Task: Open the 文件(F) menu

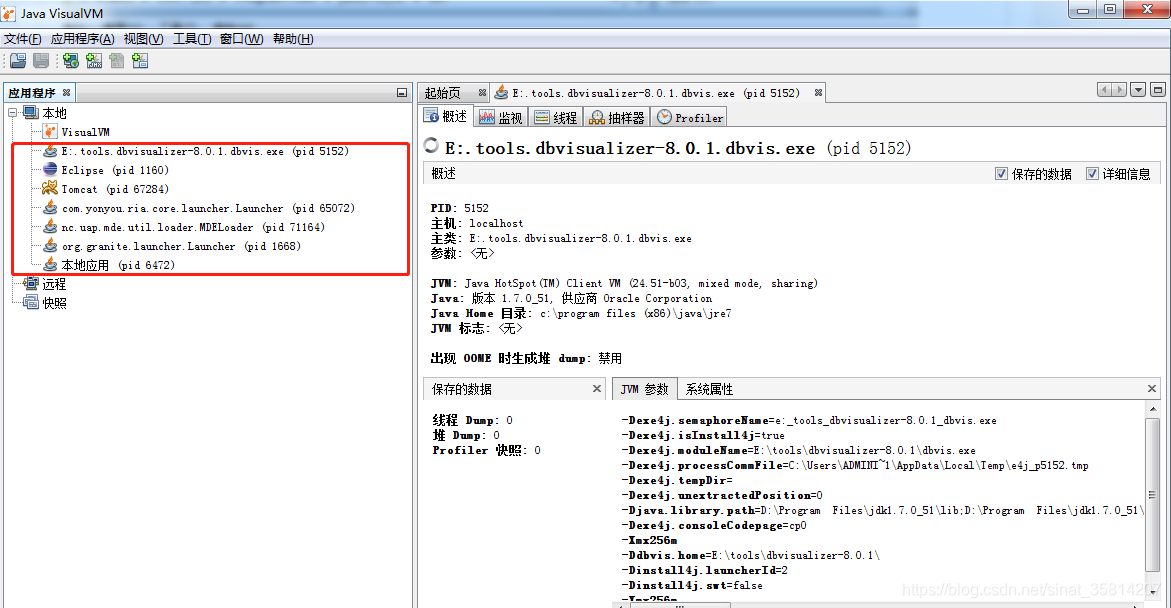Action: (x=22, y=39)
